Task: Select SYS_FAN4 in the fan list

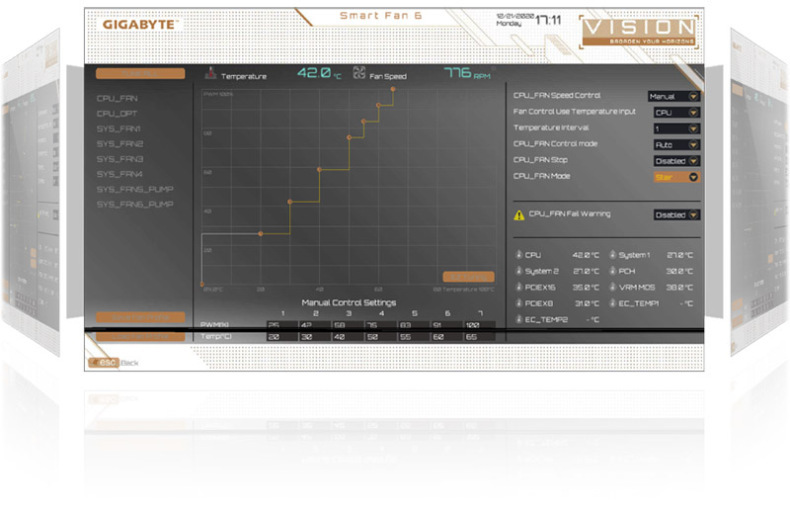Action: click(x=120, y=174)
